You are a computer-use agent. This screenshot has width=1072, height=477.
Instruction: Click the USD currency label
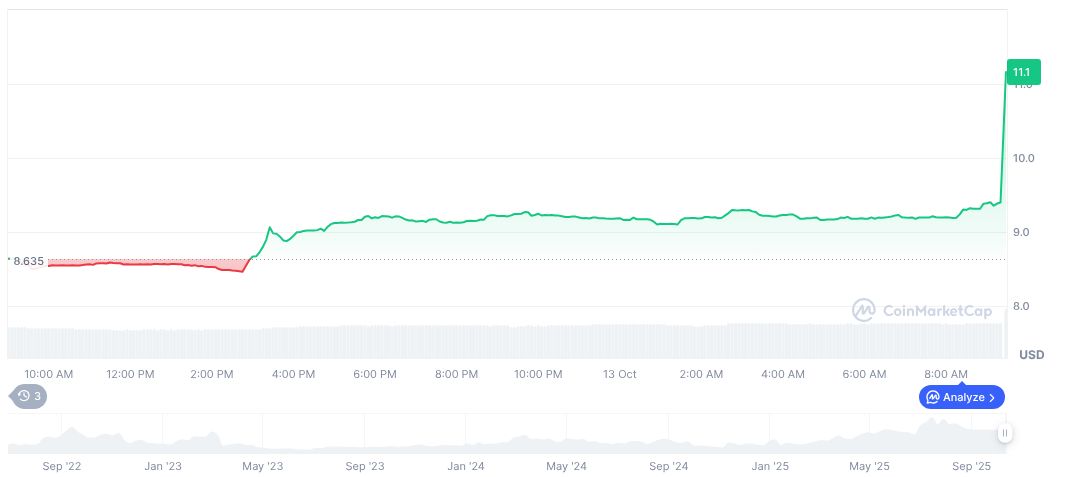(x=1031, y=355)
